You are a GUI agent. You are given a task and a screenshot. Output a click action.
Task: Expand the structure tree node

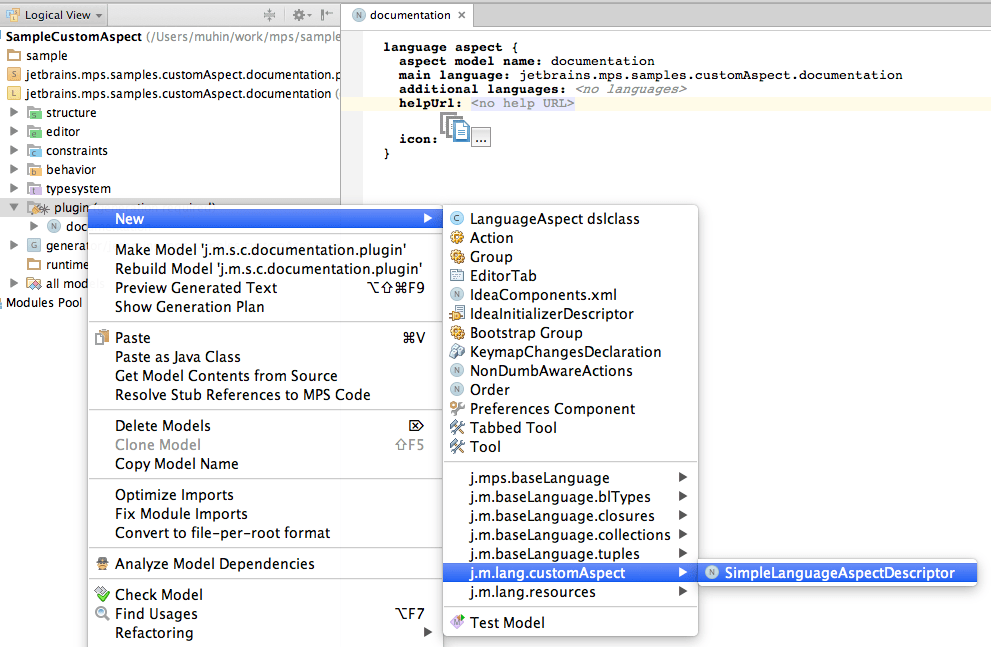[x=14, y=112]
